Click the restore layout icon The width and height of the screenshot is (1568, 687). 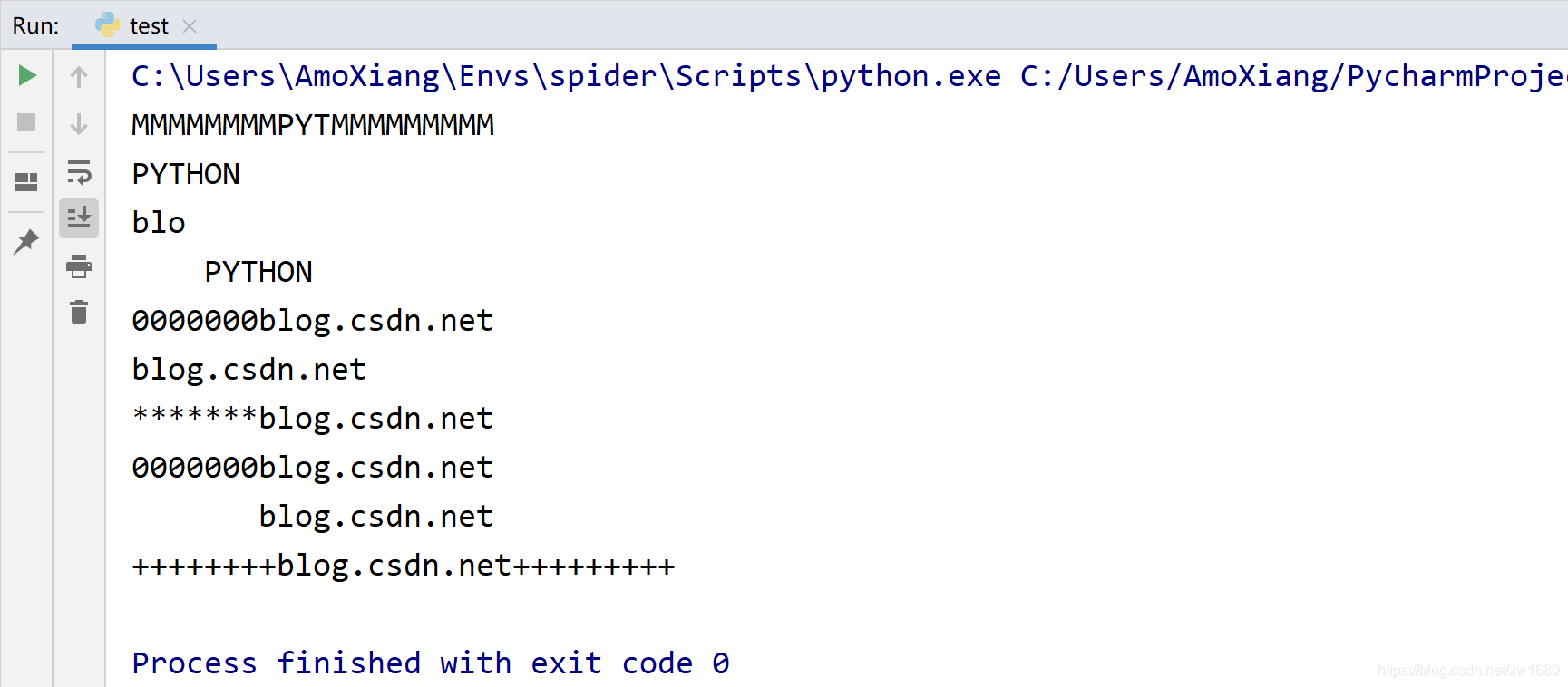coord(26,181)
